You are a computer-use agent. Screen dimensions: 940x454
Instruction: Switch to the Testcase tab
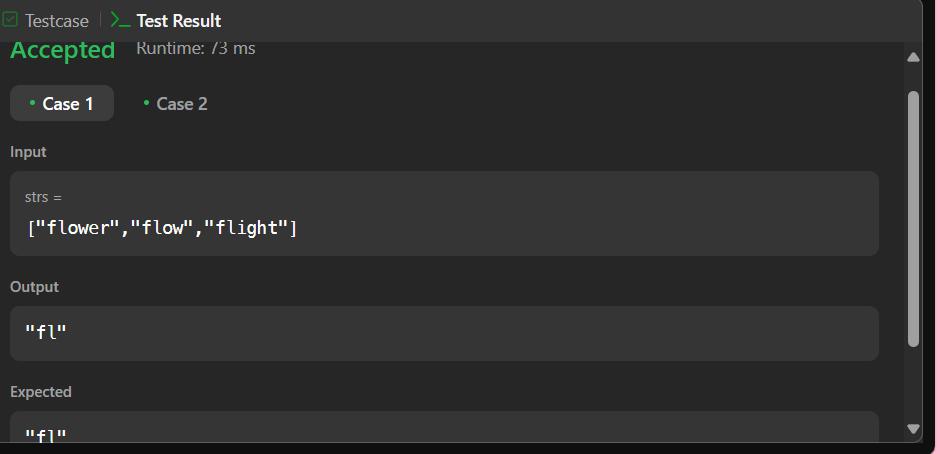pyautogui.click(x=46, y=21)
